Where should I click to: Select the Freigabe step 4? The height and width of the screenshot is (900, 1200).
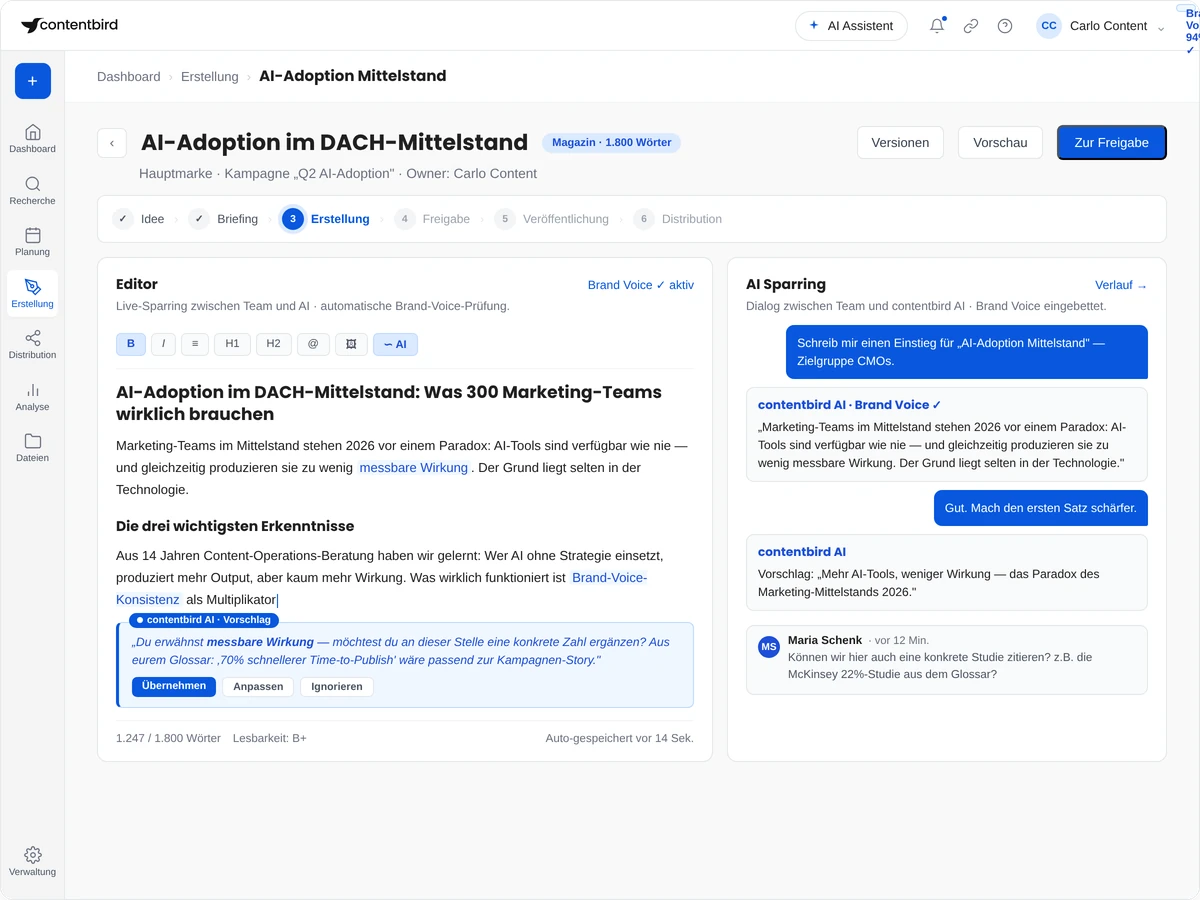pyautogui.click(x=433, y=219)
